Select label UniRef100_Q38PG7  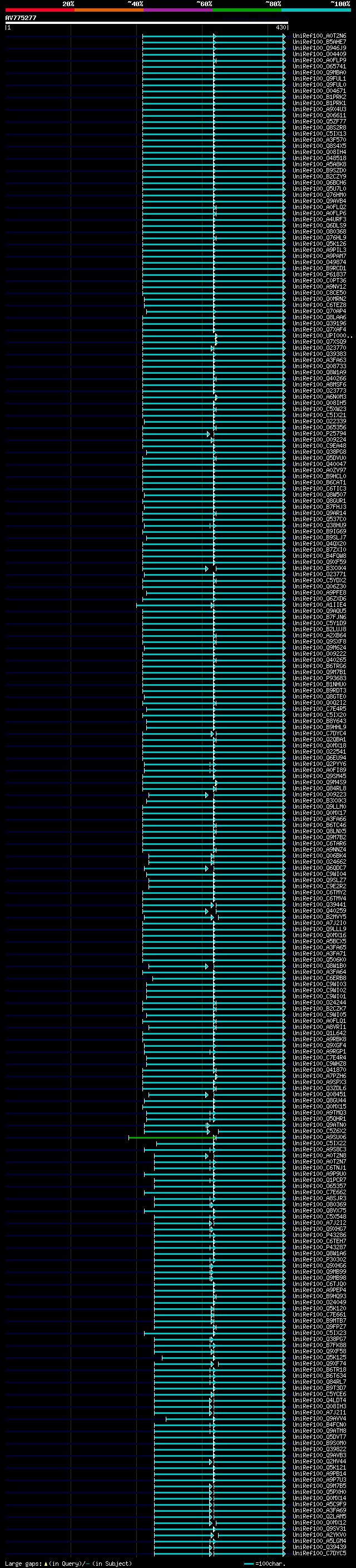point(319,1338)
